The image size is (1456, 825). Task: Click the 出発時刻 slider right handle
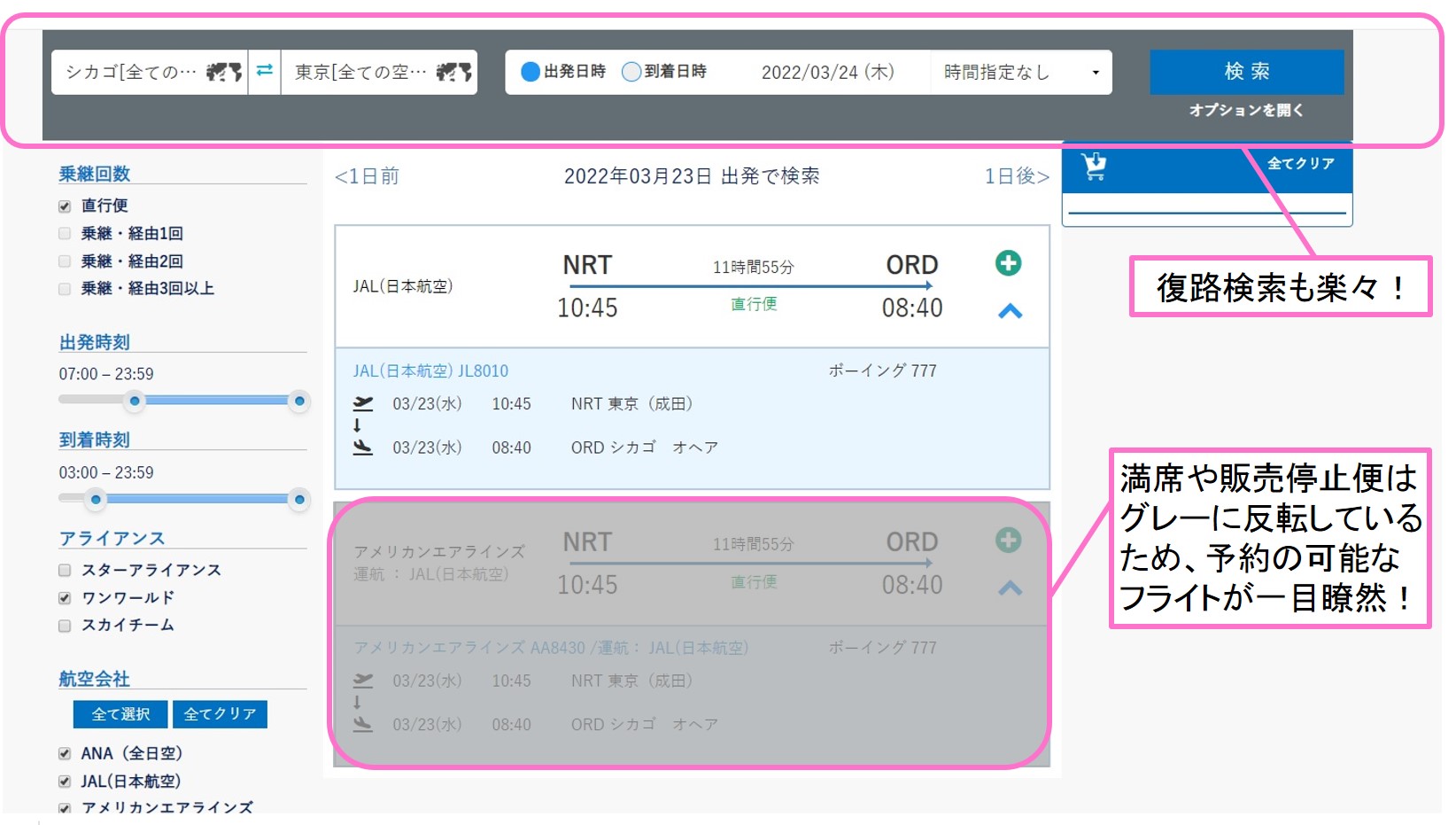pyautogui.click(x=299, y=401)
